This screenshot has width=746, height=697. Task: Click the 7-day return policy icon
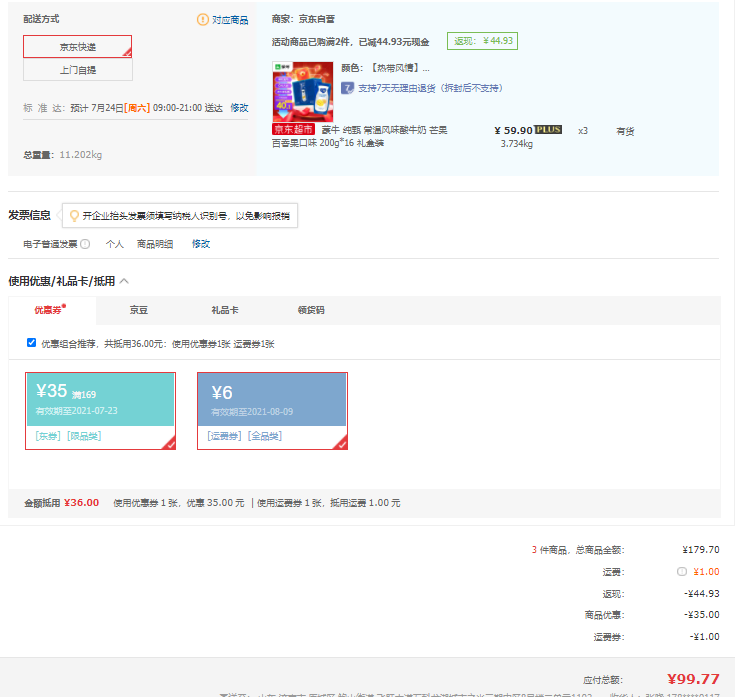pos(347,88)
